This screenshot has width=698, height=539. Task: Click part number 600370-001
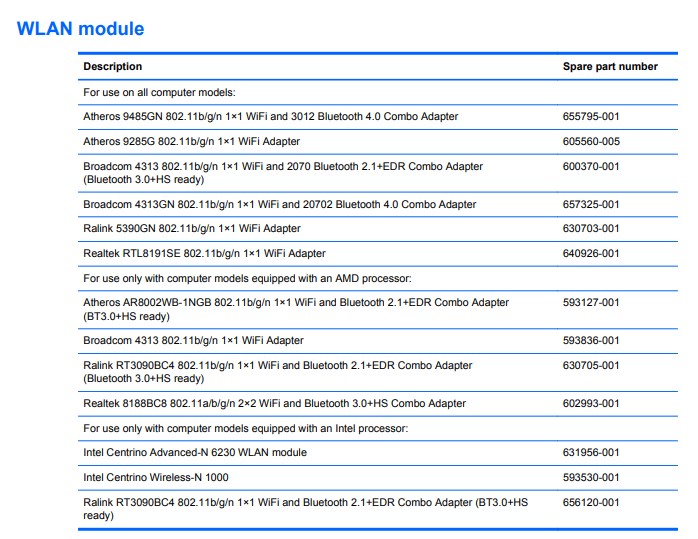coord(591,167)
